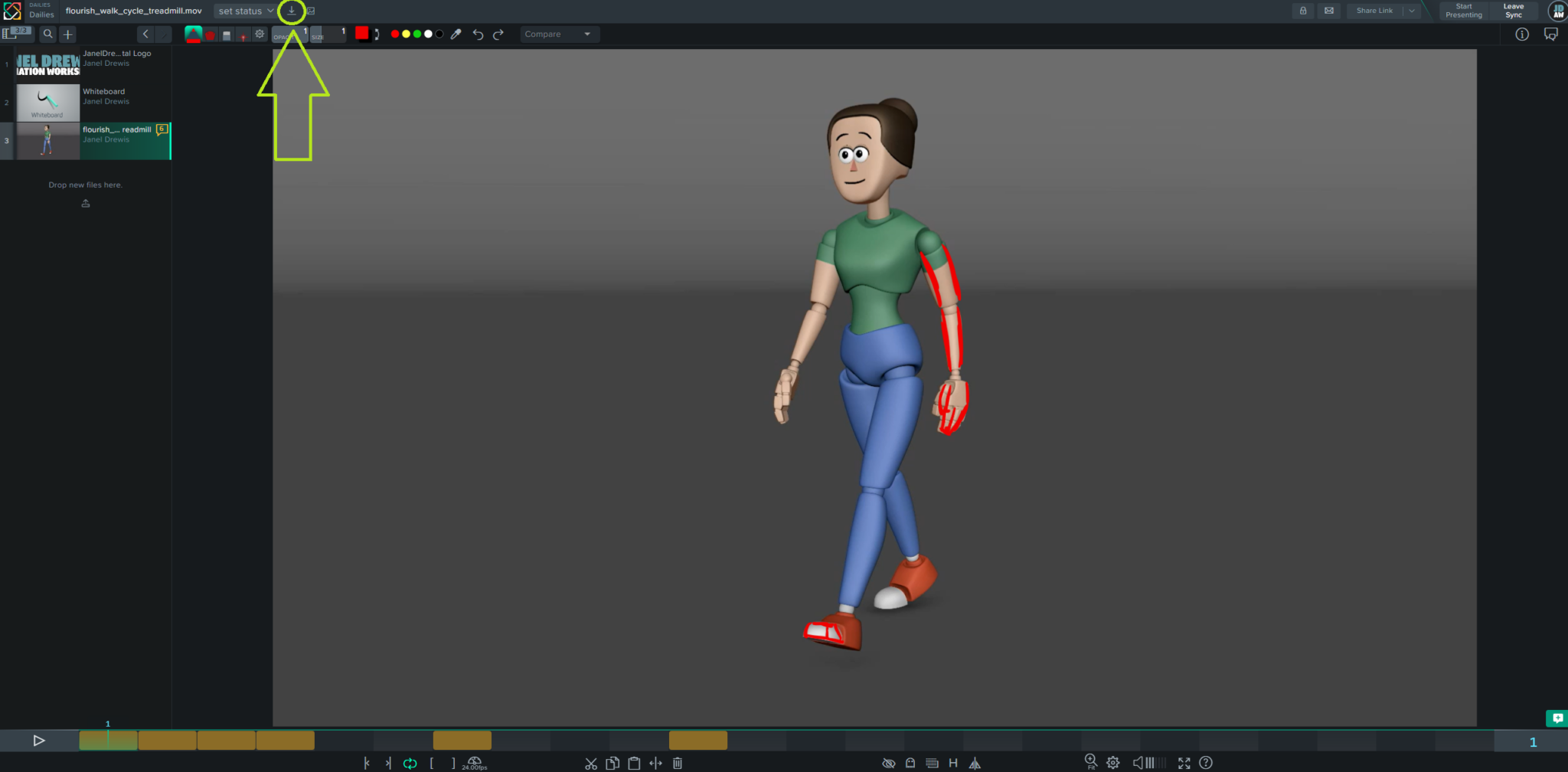Click the Start Presenting button
Image resolution: width=1568 pixels, height=772 pixels.
1463,11
